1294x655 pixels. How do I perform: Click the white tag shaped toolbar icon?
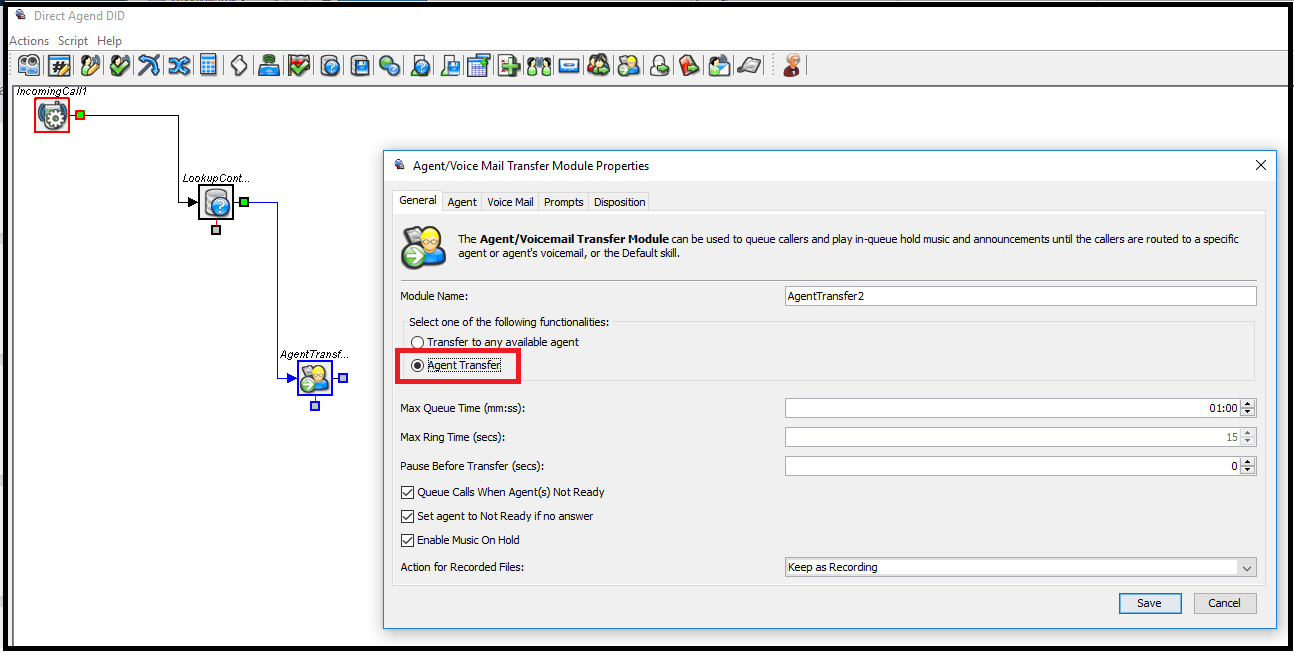(239, 66)
